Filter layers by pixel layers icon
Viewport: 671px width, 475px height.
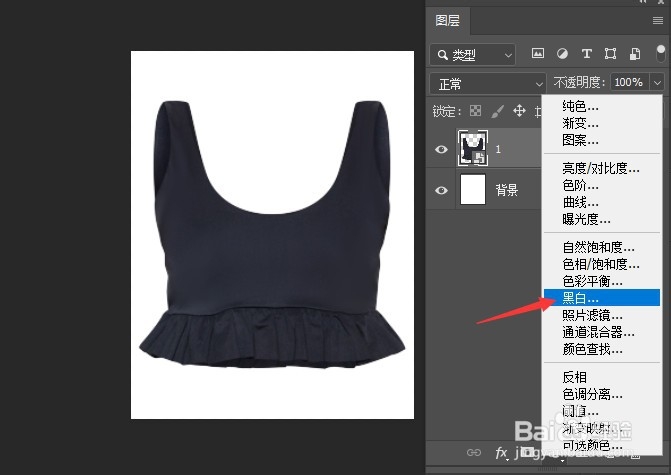pos(538,53)
